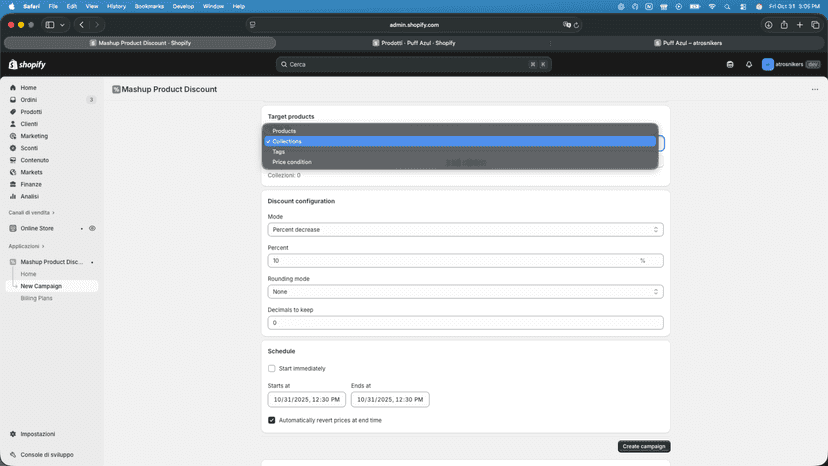
Task: Open the three-dot page actions menu
Action: click(x=815, y=89)
